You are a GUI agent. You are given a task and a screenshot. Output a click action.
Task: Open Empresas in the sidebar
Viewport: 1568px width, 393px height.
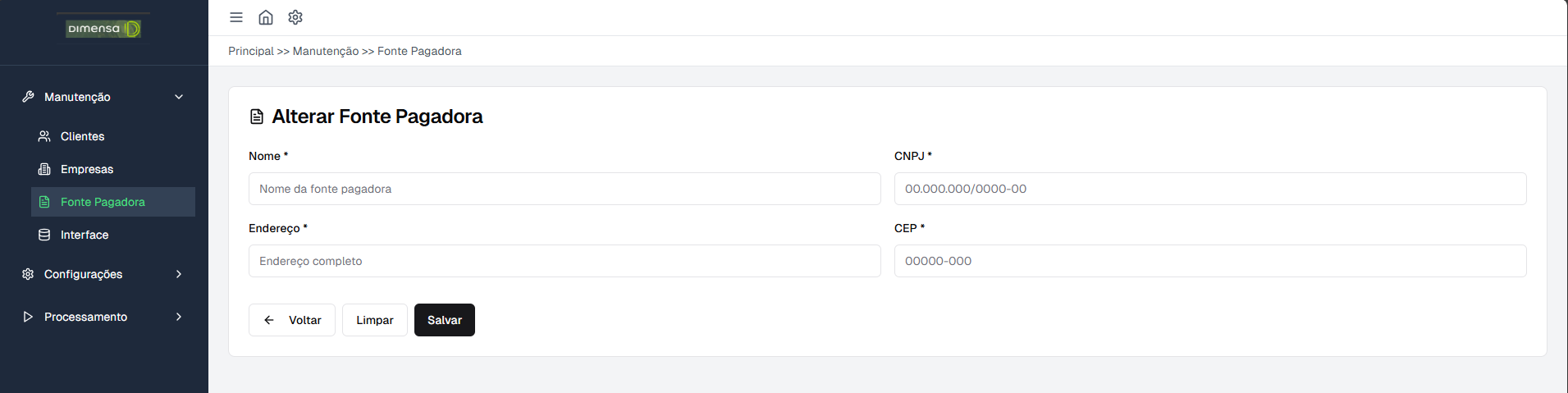click(x=87, y=169)
